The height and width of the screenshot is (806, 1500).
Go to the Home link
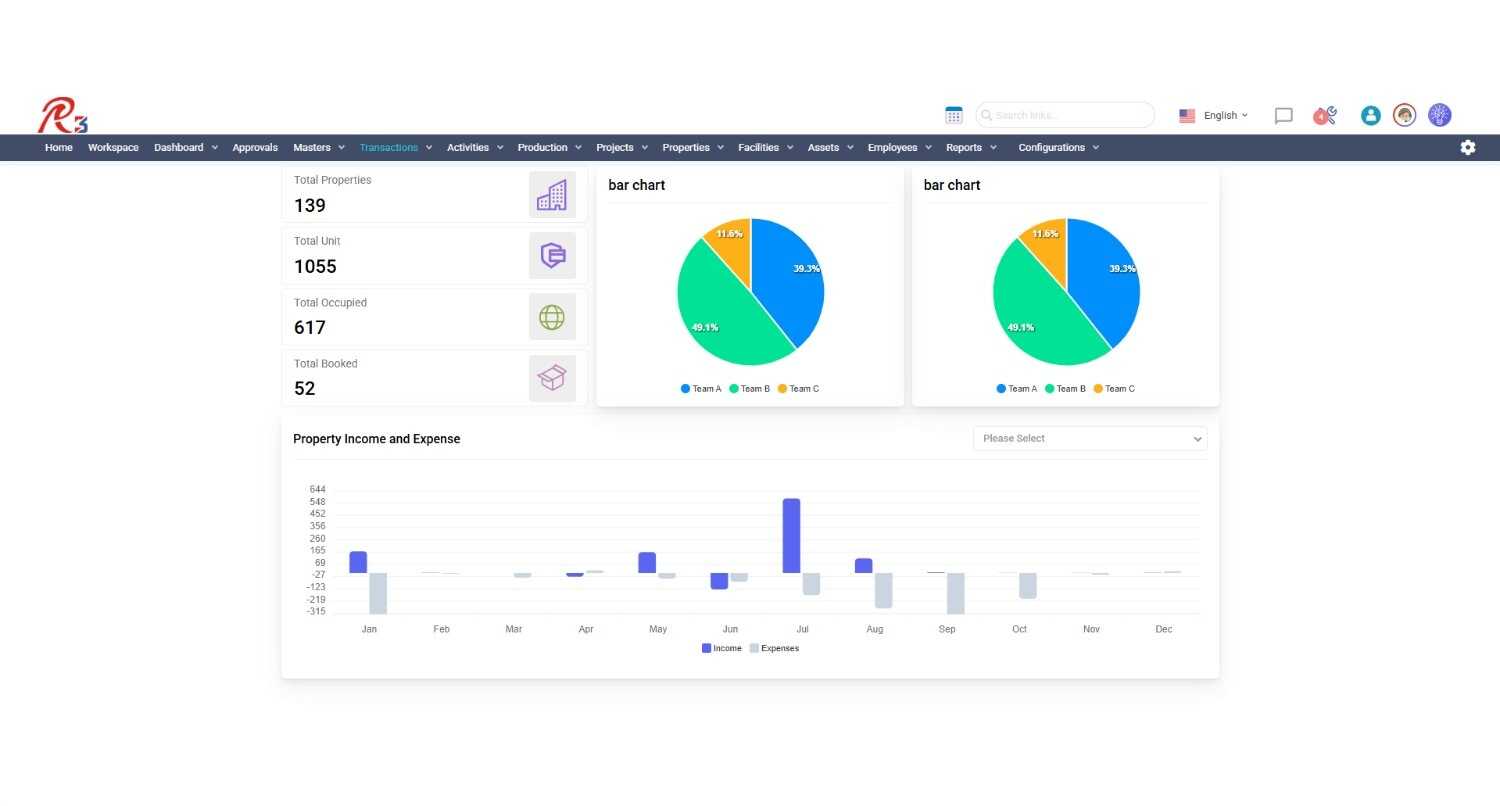(x=59, y=147)
